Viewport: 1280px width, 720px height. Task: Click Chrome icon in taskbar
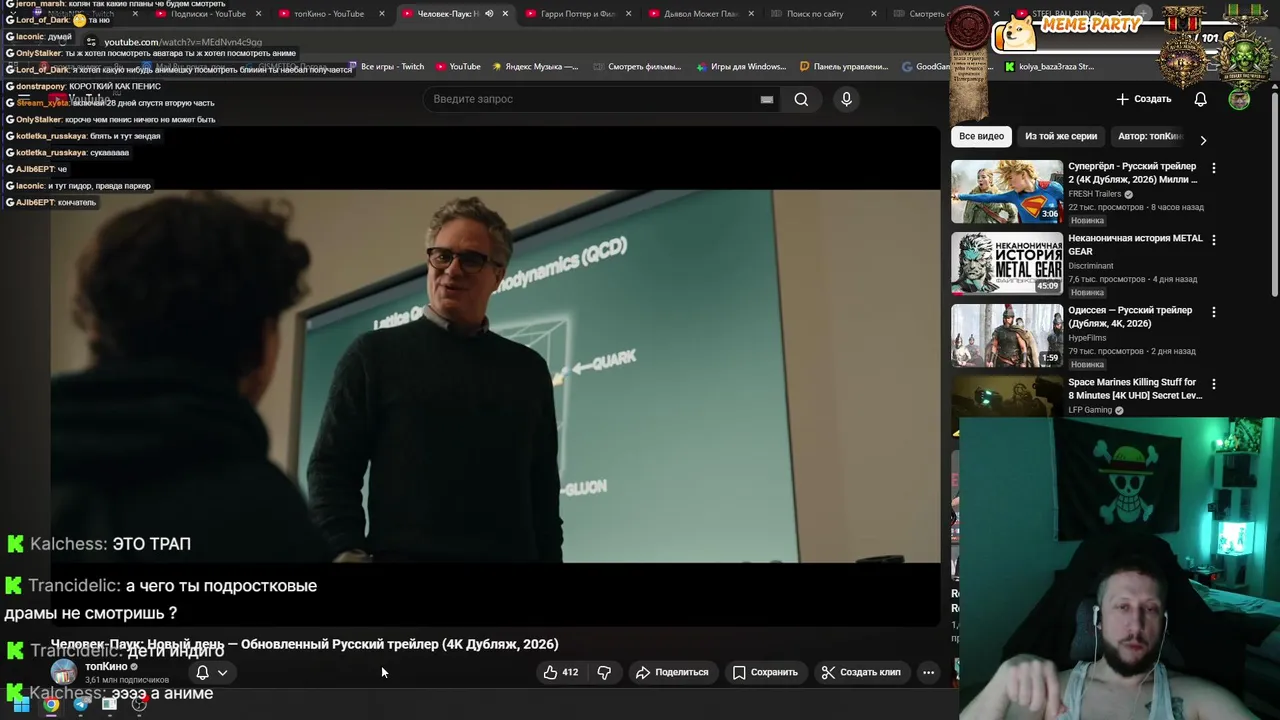tap(51, 705)
